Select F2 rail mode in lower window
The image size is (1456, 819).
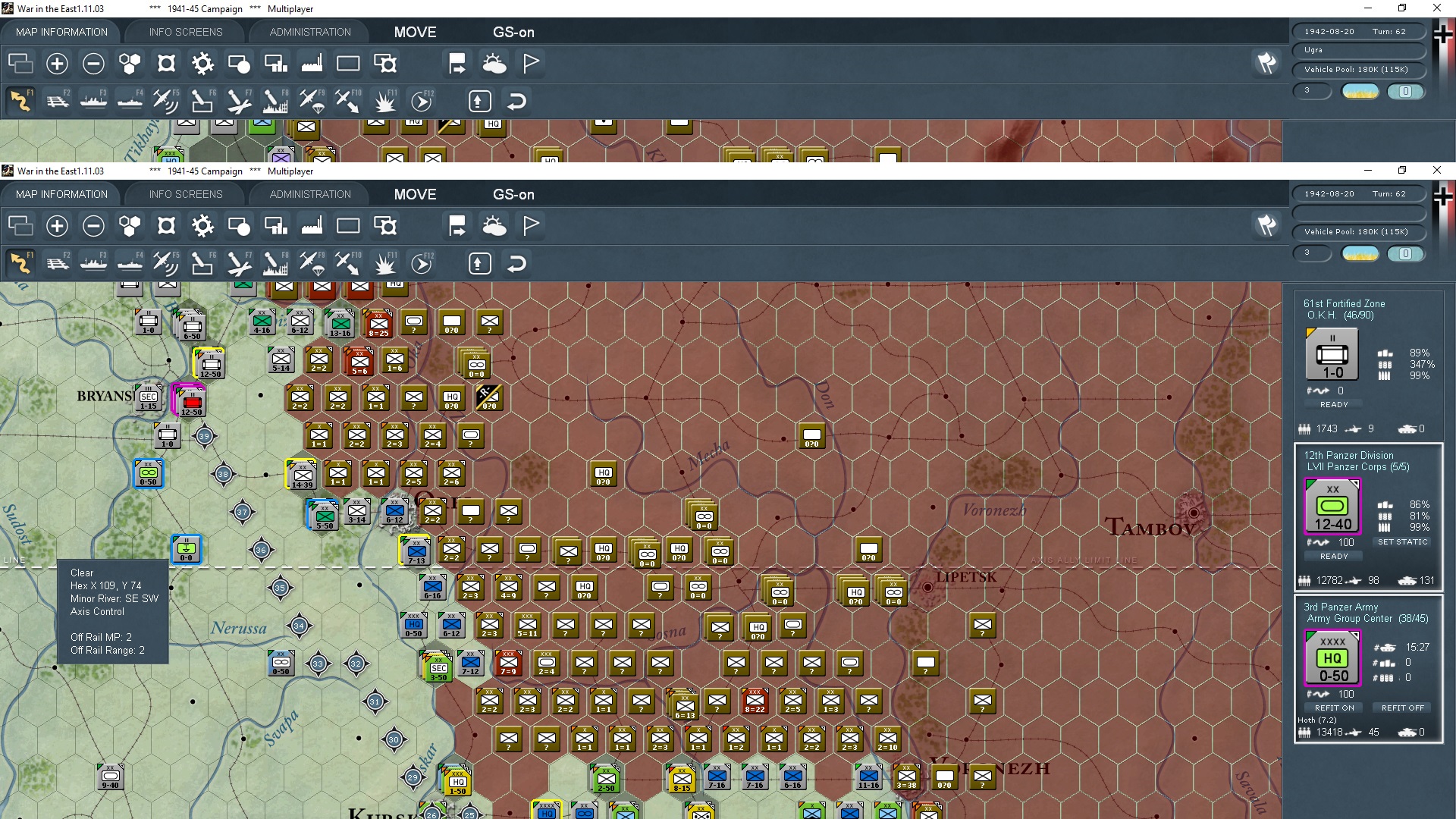(x=58, y=264)
